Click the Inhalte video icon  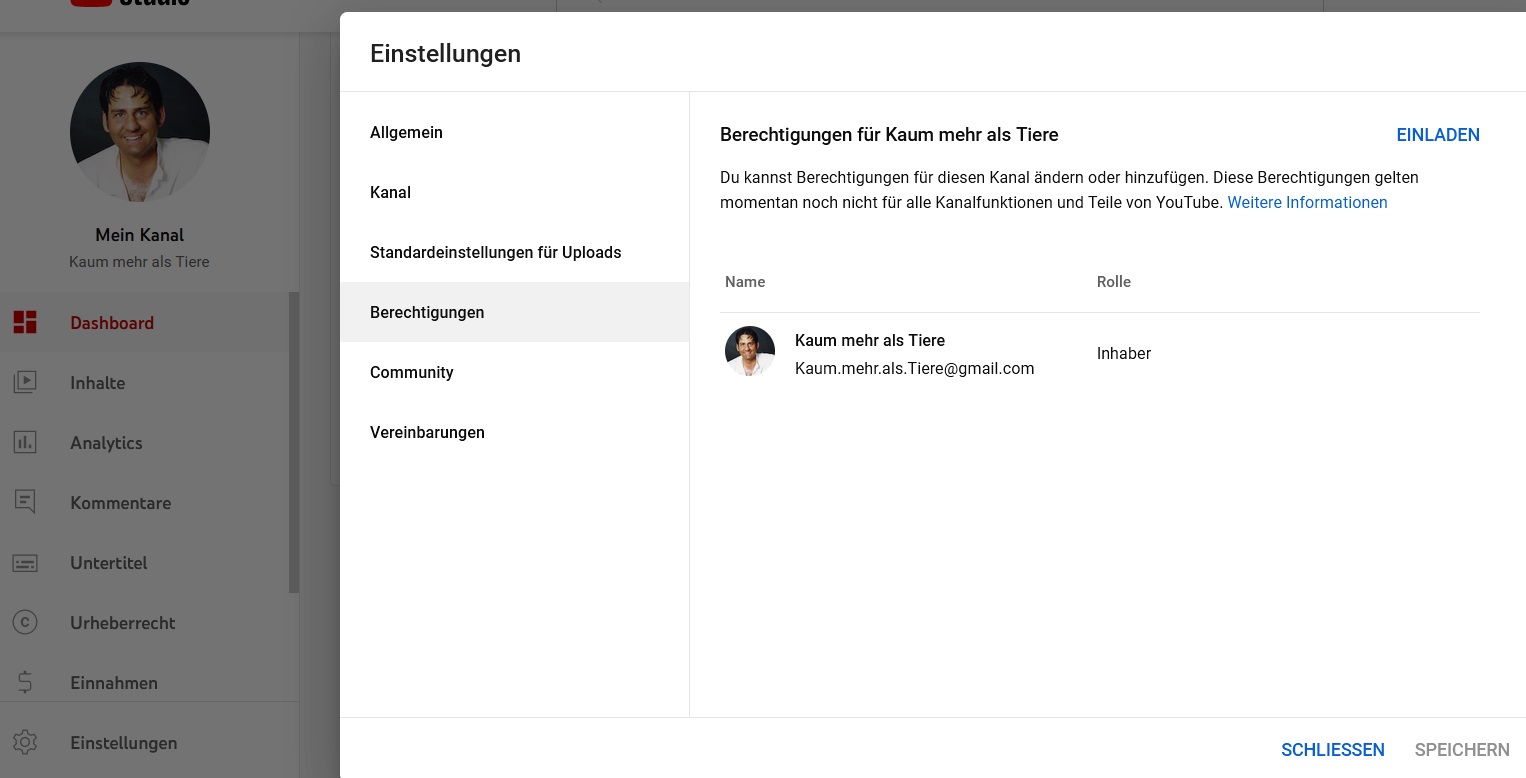coord(25,382)
